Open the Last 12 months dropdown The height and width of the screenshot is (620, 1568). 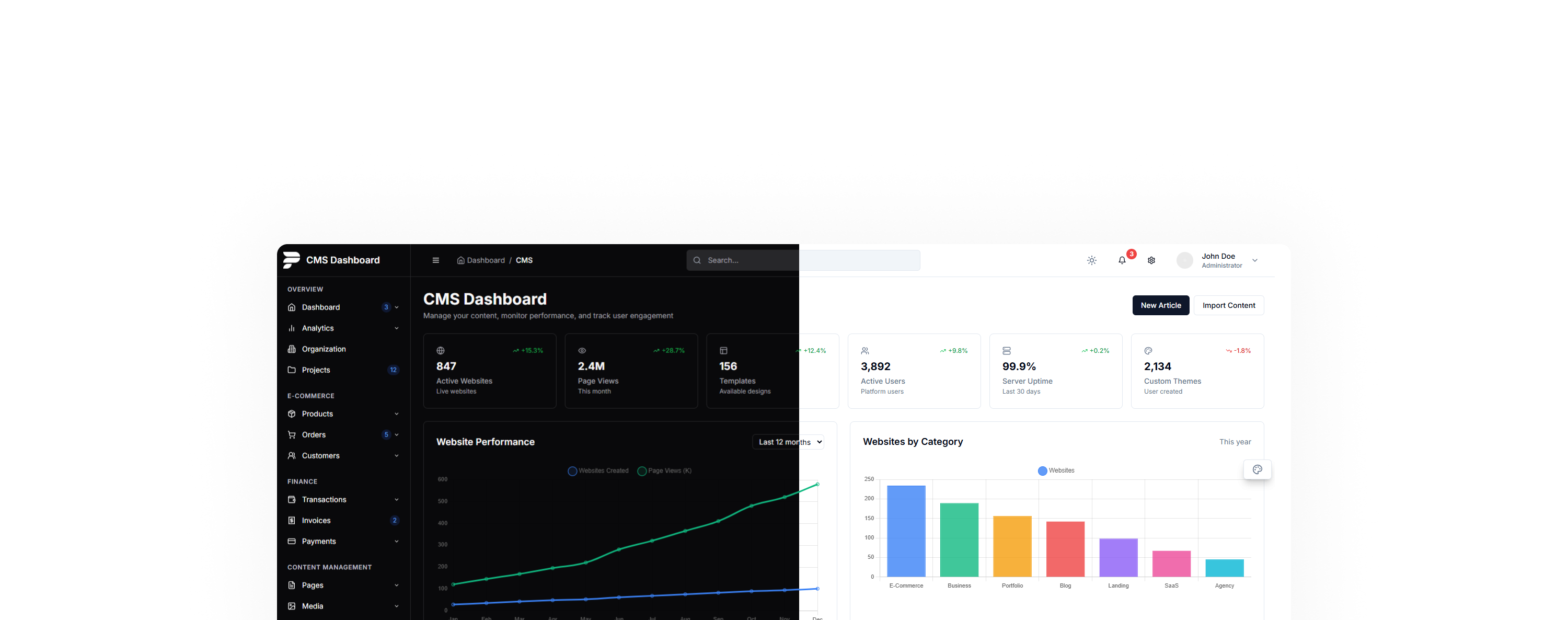pyautogui.click(x=788, y=442)
